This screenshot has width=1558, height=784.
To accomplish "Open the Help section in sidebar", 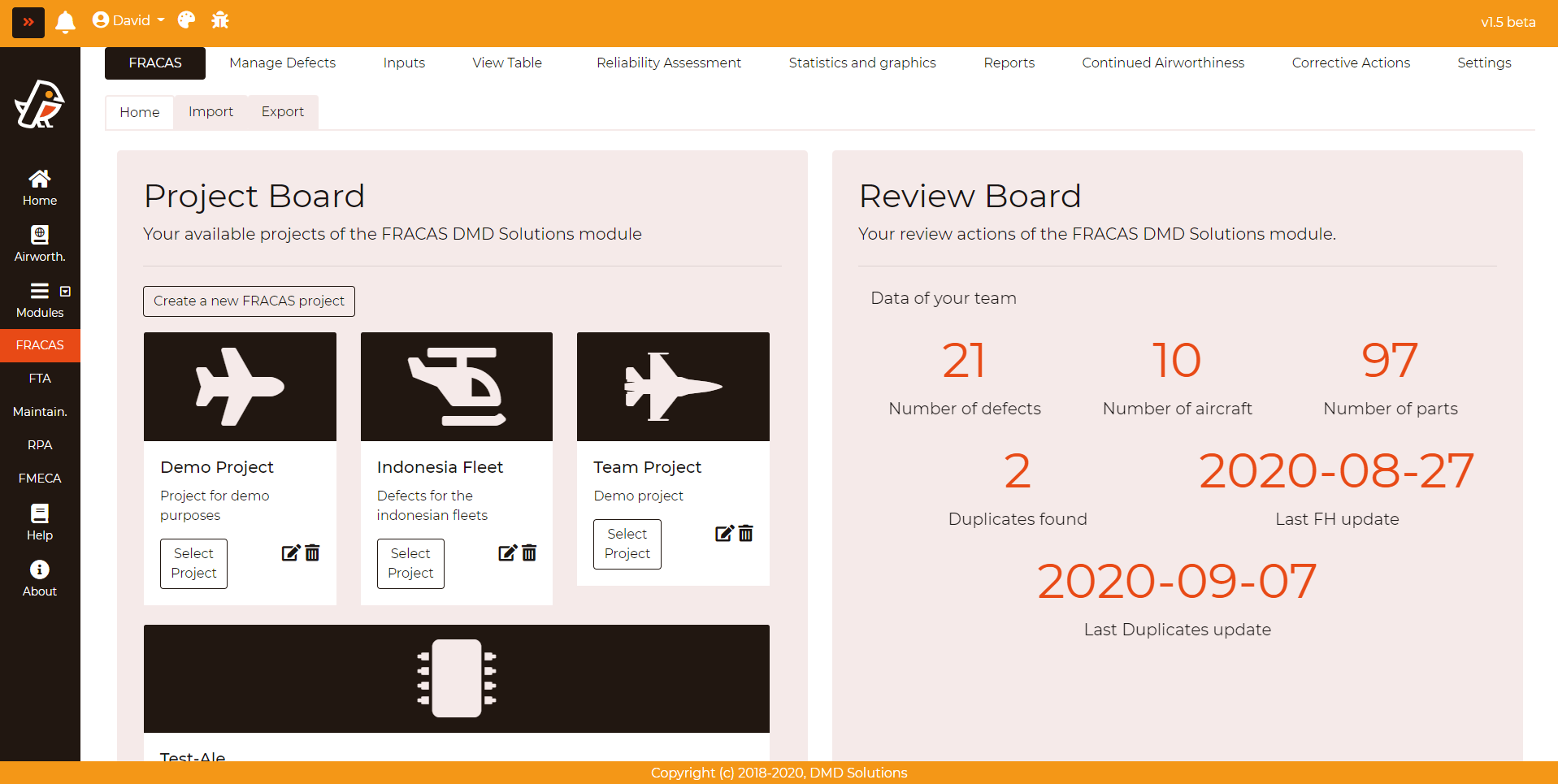I will (x=40, y=522).
